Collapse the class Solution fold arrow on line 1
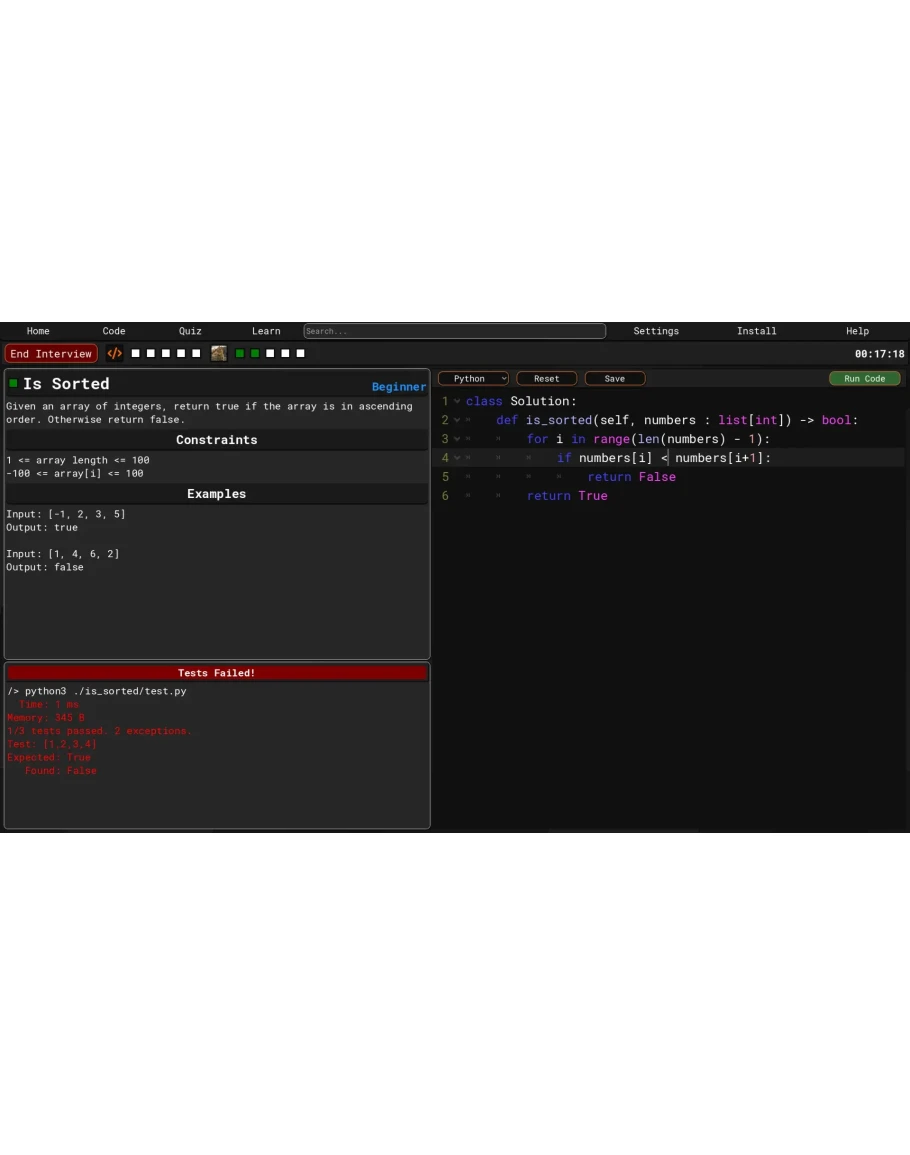Image resolution: width=910 pixels, height=1155 pixels. 458,401
